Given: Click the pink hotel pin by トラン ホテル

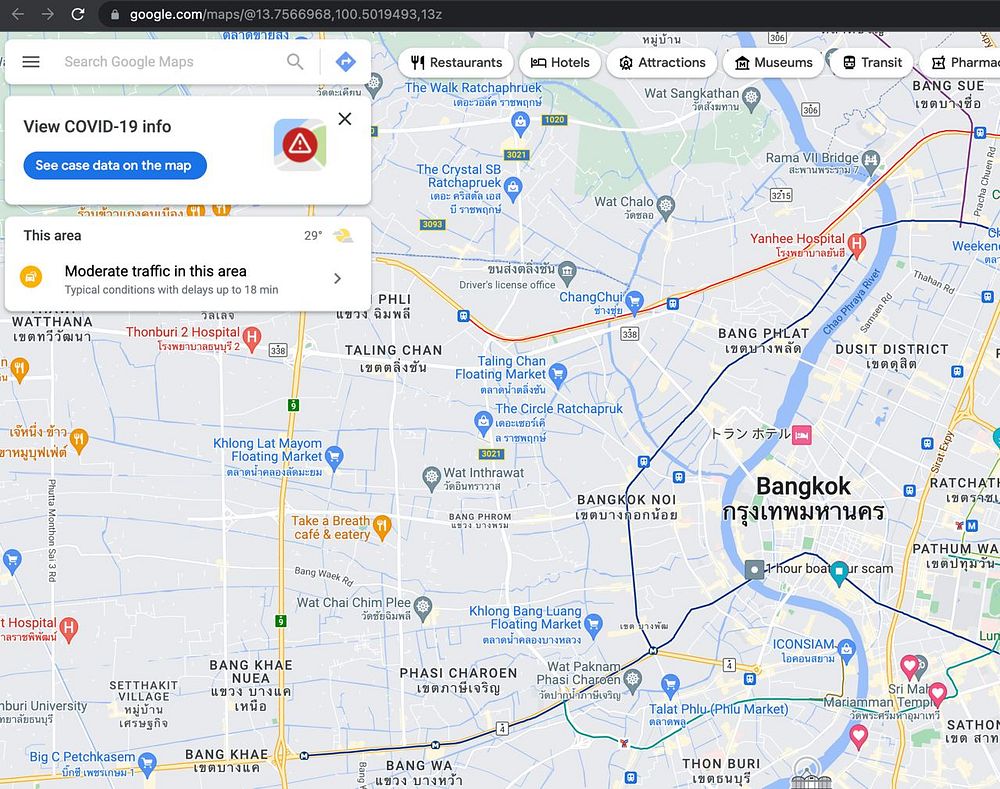Looking at the screenshot, I should [x=802, y=435].
